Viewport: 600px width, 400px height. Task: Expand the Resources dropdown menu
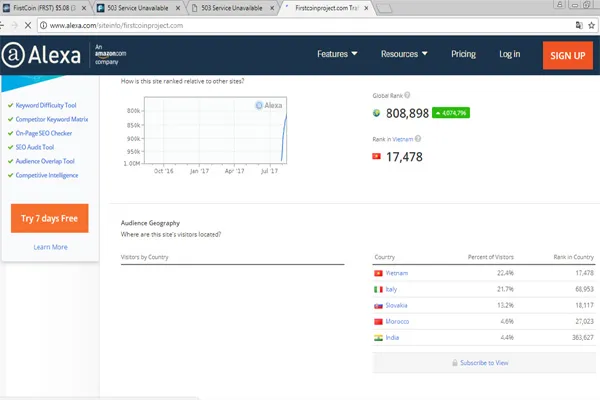coord(404,54)
